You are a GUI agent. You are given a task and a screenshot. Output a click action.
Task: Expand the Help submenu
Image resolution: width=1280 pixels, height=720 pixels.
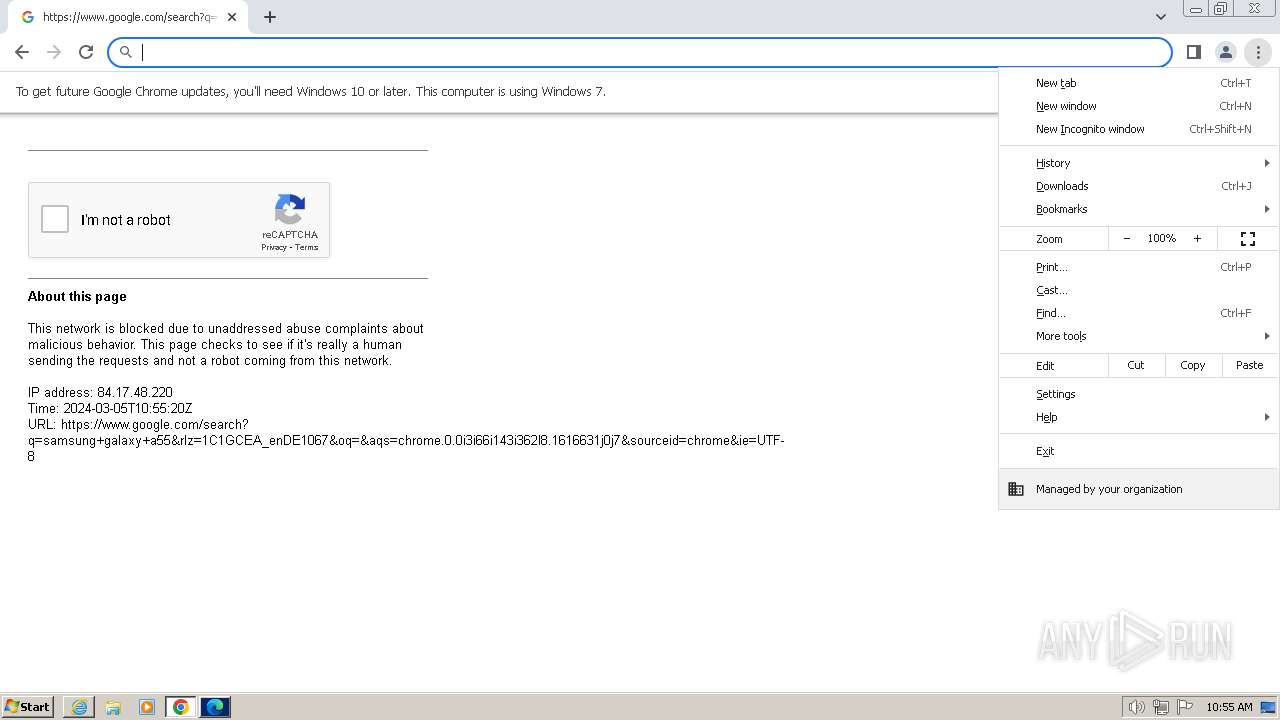(x=1139, y=417)
